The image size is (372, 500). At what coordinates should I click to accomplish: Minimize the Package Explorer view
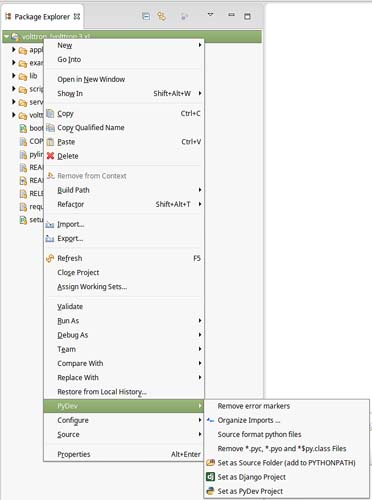pos(231,15)
